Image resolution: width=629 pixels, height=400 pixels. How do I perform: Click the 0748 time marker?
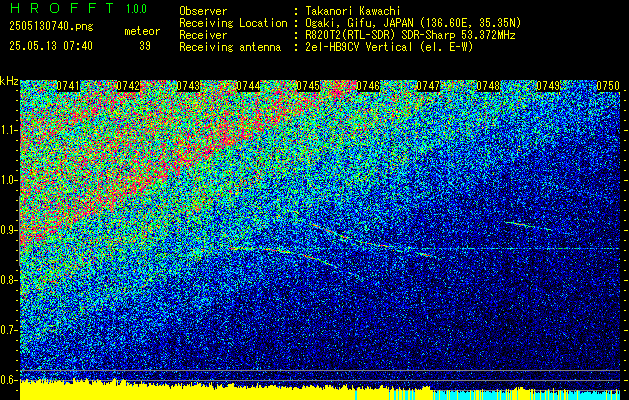489,86
